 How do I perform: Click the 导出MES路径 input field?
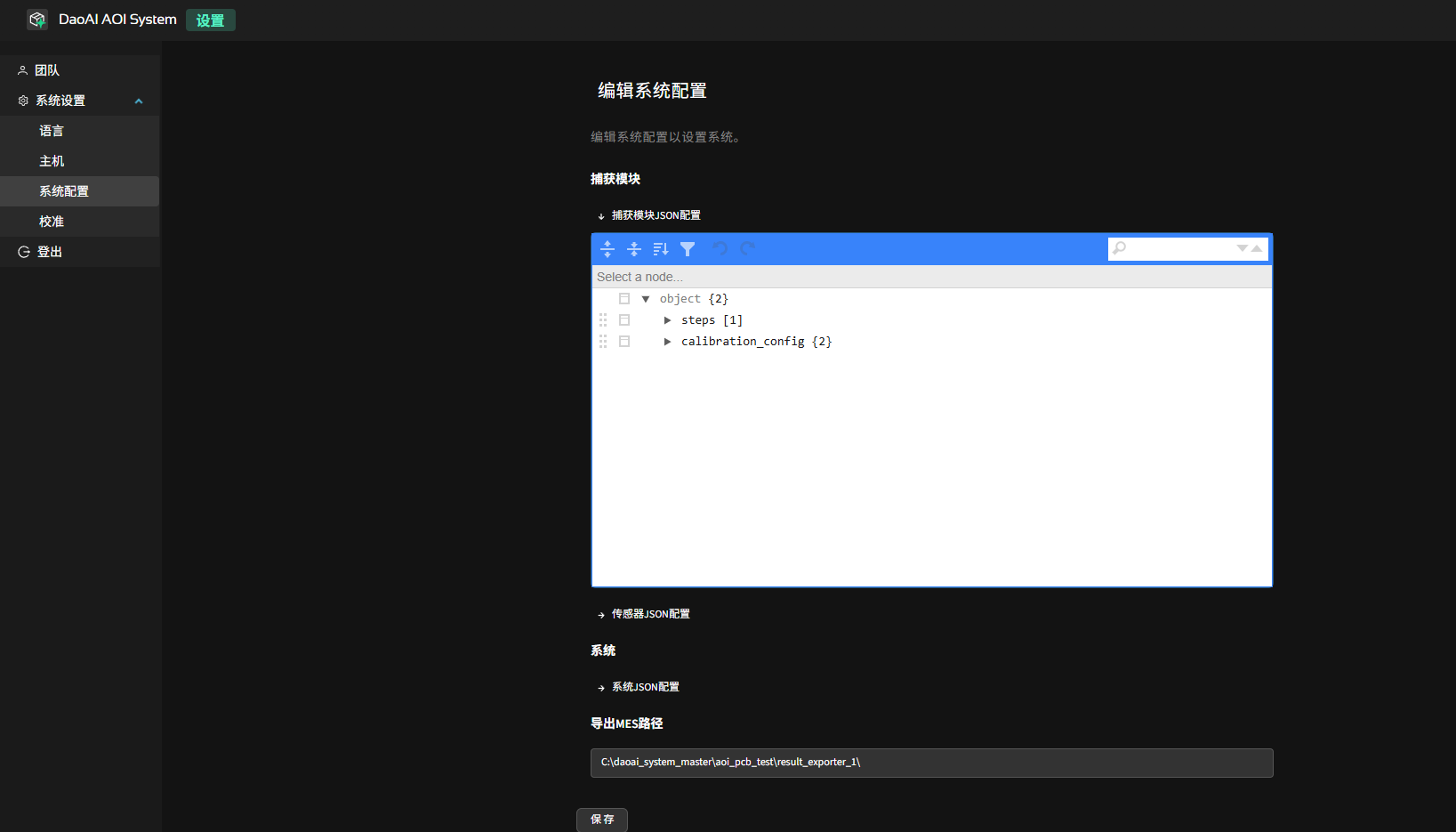pos(931,763)
